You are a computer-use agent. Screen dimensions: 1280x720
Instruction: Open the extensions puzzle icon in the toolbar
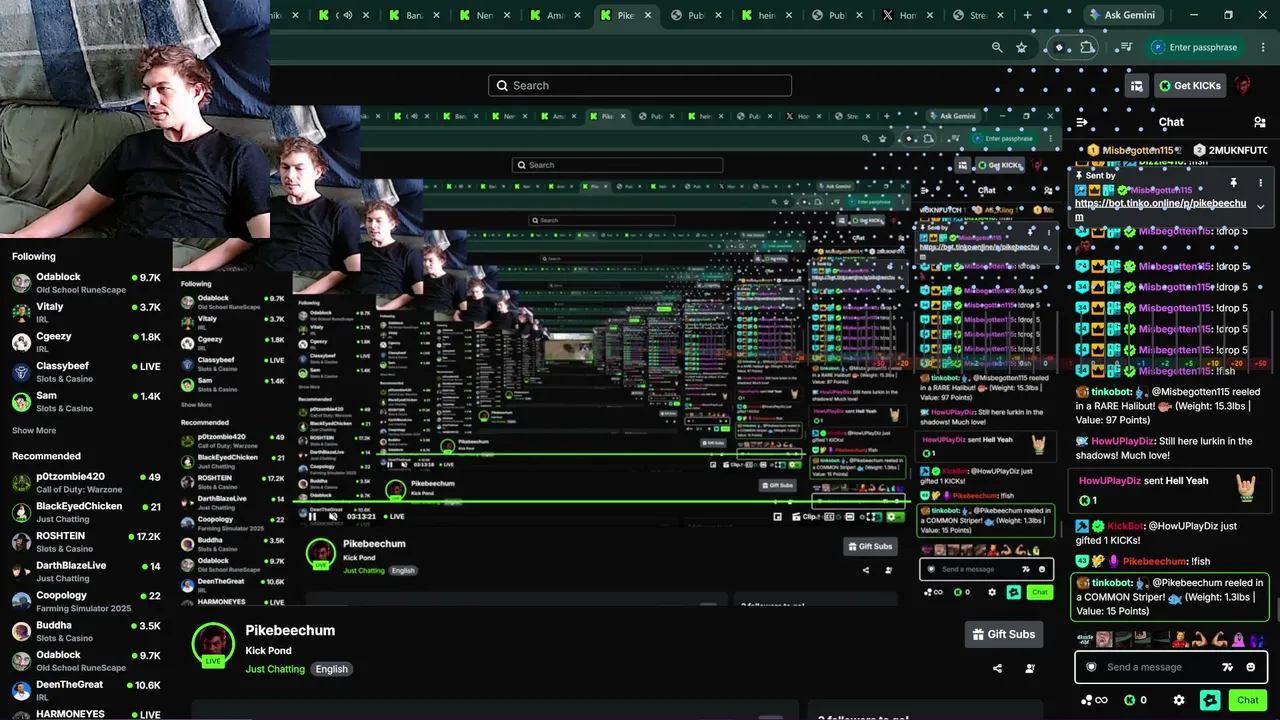(x=1087, y=47)
